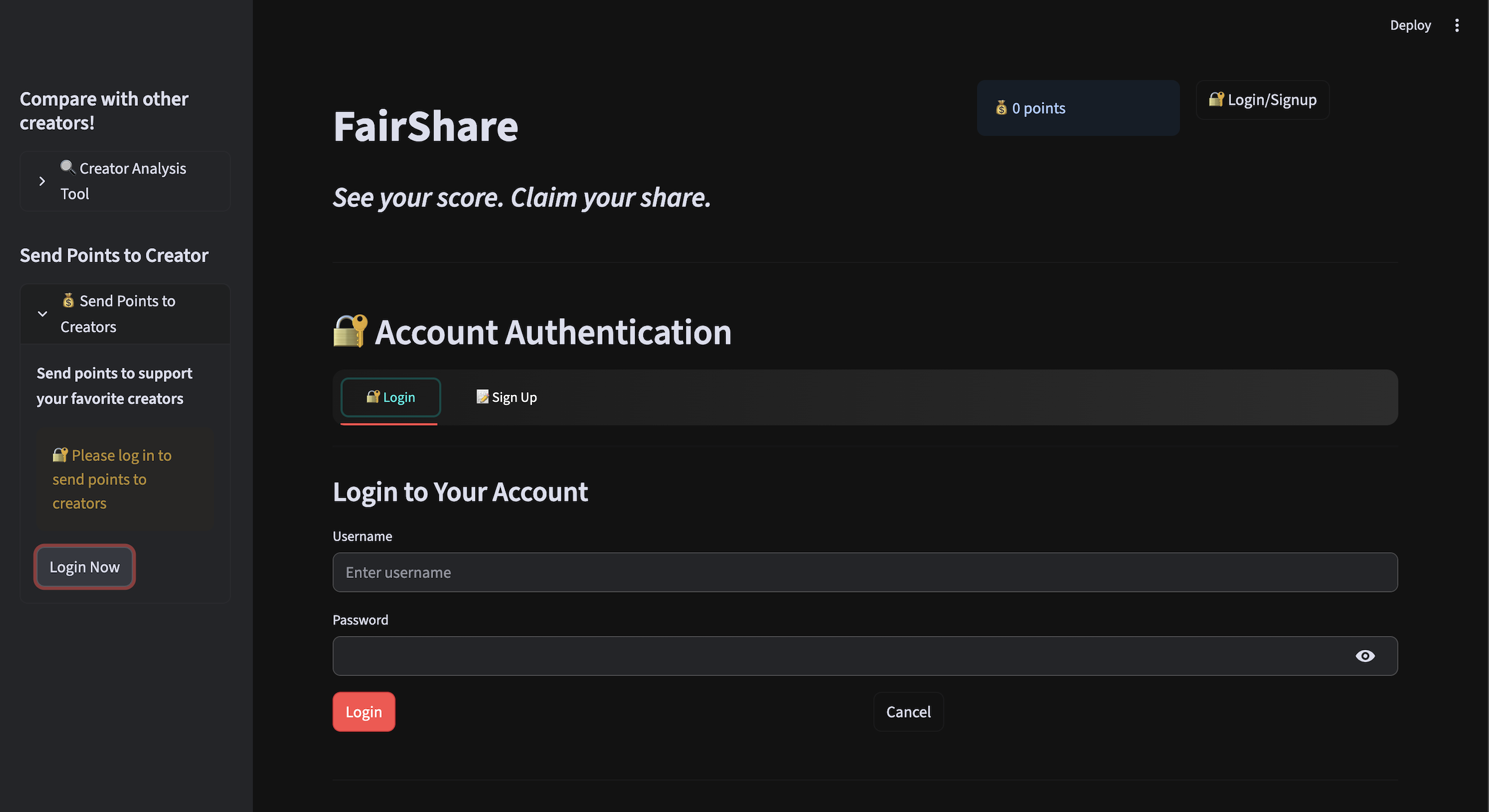Image resolution: width=1489 pixels, height=812 pixels.
Task: Click the lock icon in login warning message
Action: (x=60, y=455)
